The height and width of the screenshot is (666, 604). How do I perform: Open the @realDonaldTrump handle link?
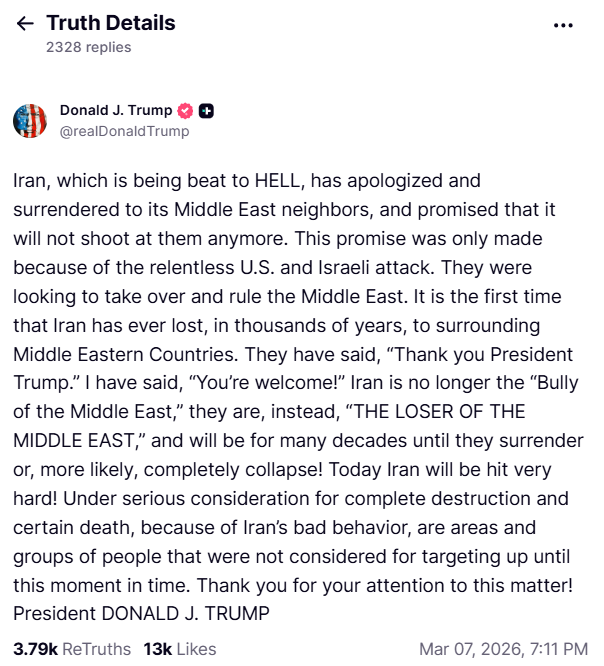pos(124,131)
